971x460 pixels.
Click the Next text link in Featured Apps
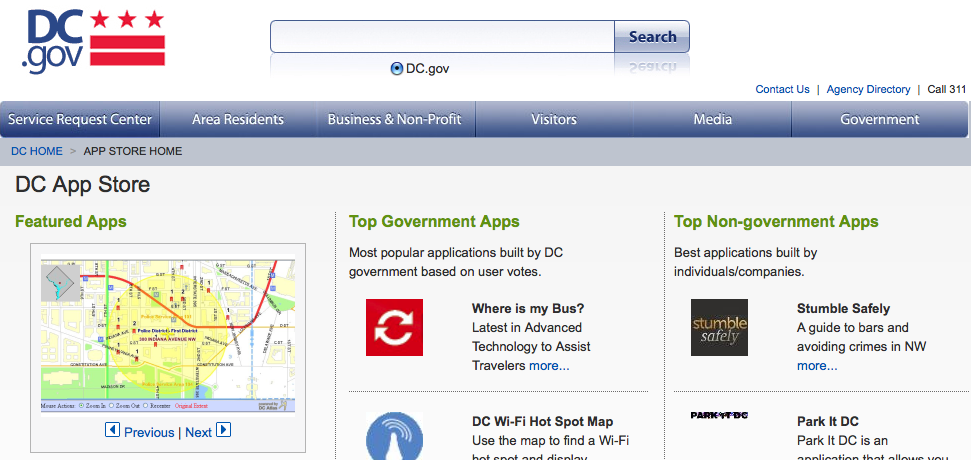[198, 432]
